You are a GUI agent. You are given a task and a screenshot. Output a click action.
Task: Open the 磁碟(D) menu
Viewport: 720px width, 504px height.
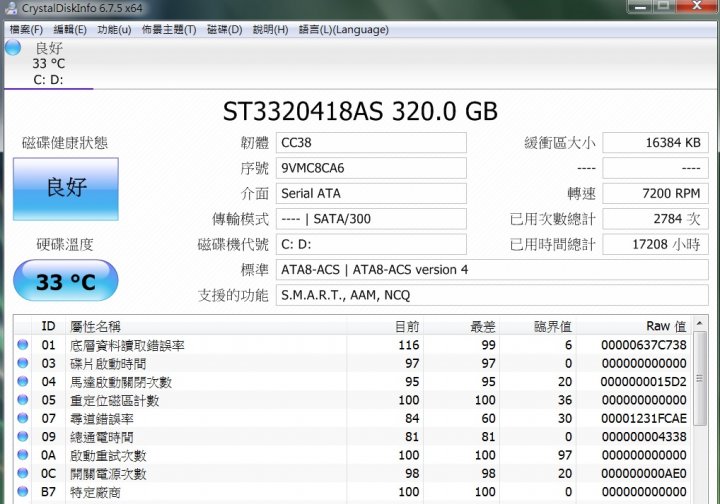(x=225, y=30)
